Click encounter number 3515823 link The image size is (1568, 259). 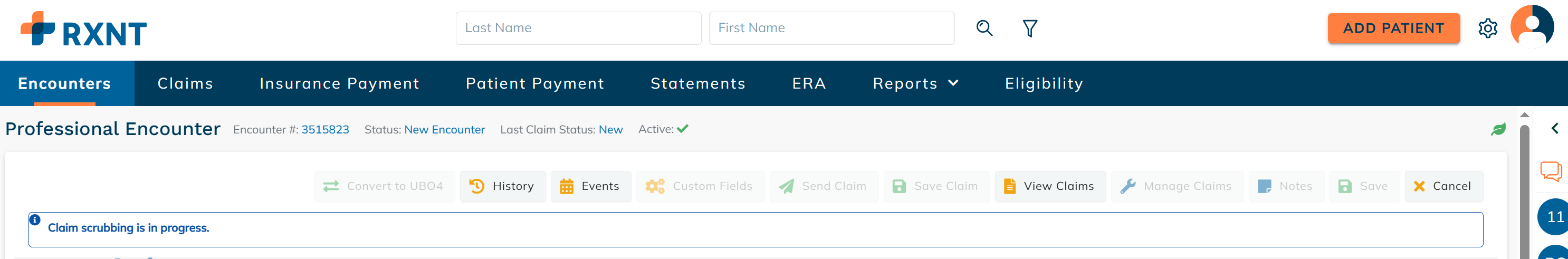325,130
